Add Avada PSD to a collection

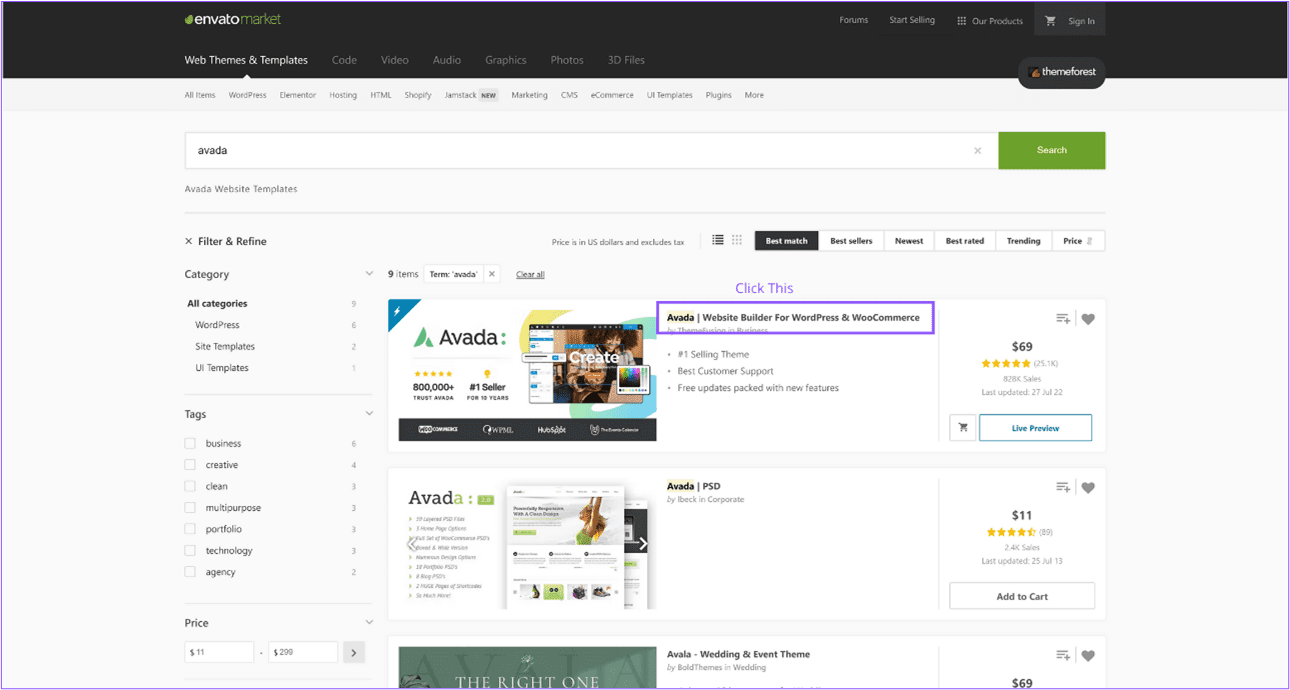click(x=1063, y=488)
